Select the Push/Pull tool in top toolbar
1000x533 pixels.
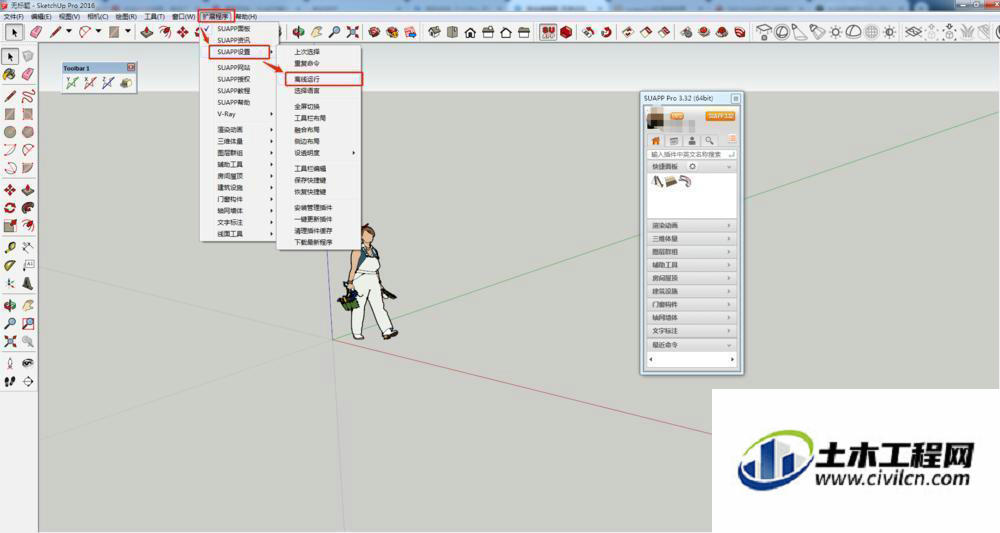(147, 32)
